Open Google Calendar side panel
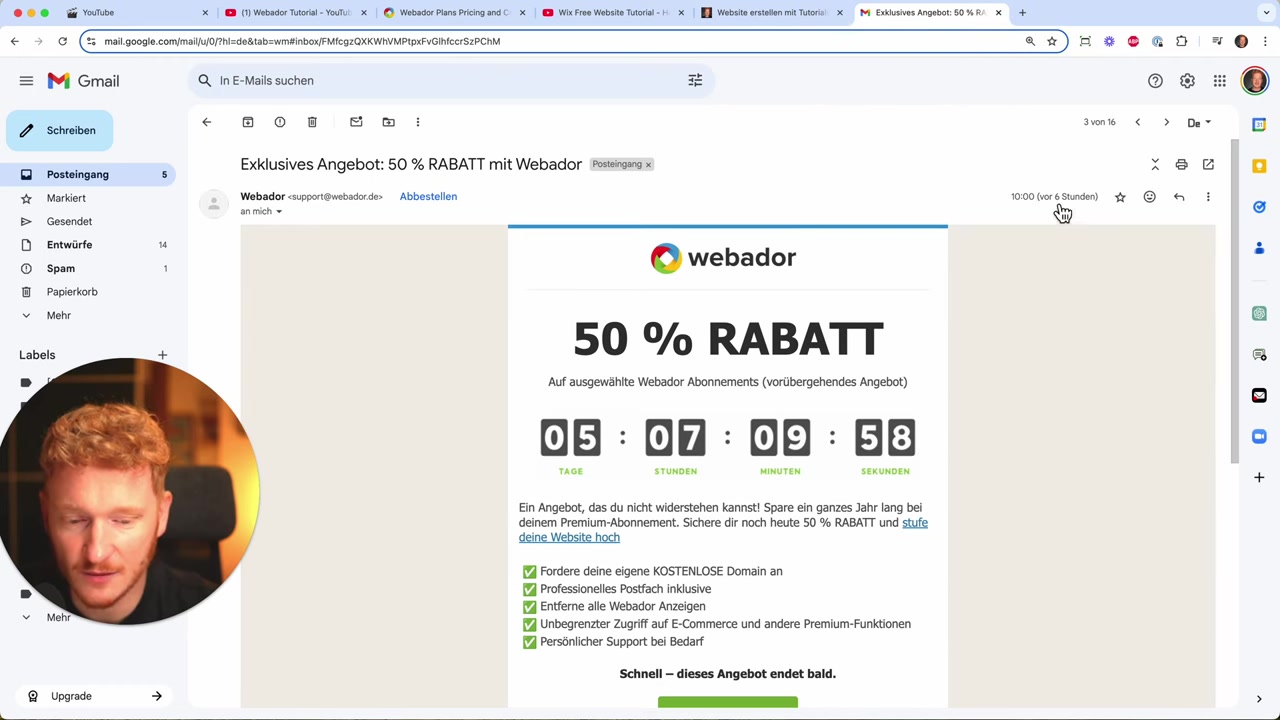1280x720 pixels. pos(1259,125)
